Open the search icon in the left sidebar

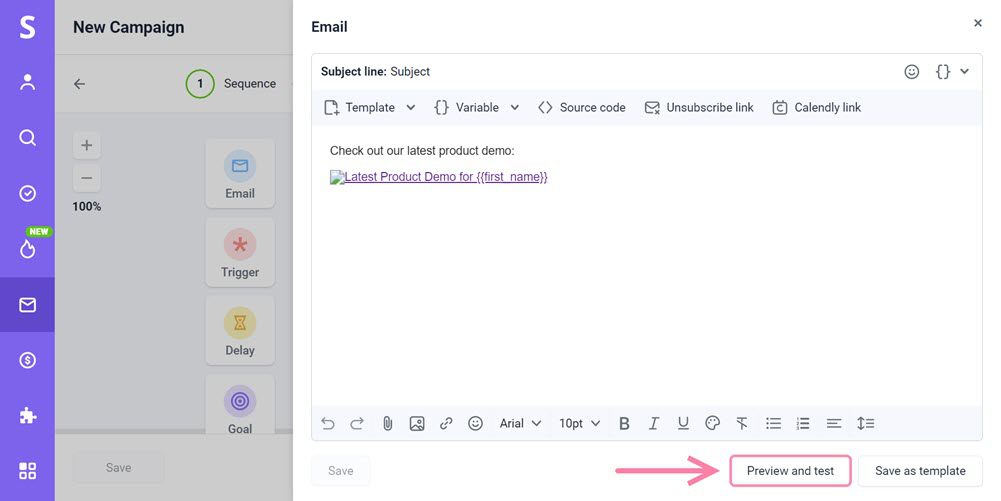pyautogui.click(x=27, y=138)
